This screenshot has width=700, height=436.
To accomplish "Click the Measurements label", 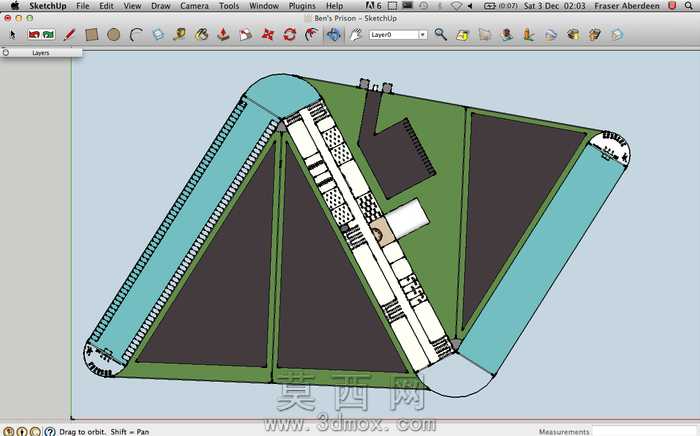I will [564, 432].
